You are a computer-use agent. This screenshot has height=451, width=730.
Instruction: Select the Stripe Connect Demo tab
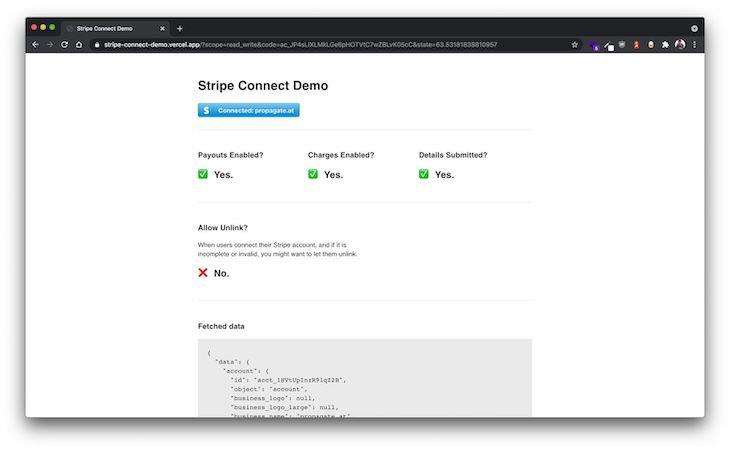pyautogui.click(x=115, y=28)
